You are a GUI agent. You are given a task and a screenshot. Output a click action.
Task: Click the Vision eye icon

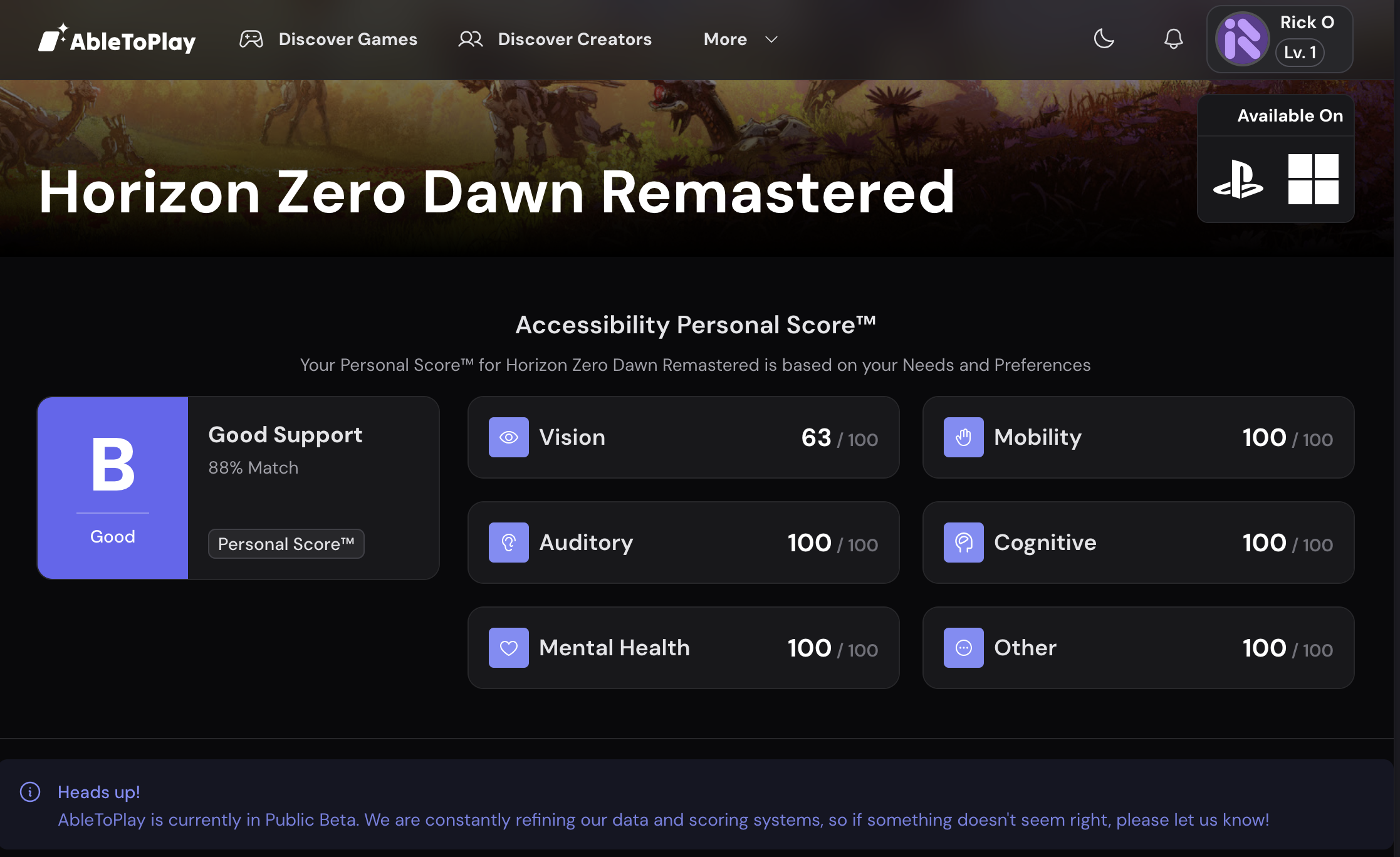[508, 437]
